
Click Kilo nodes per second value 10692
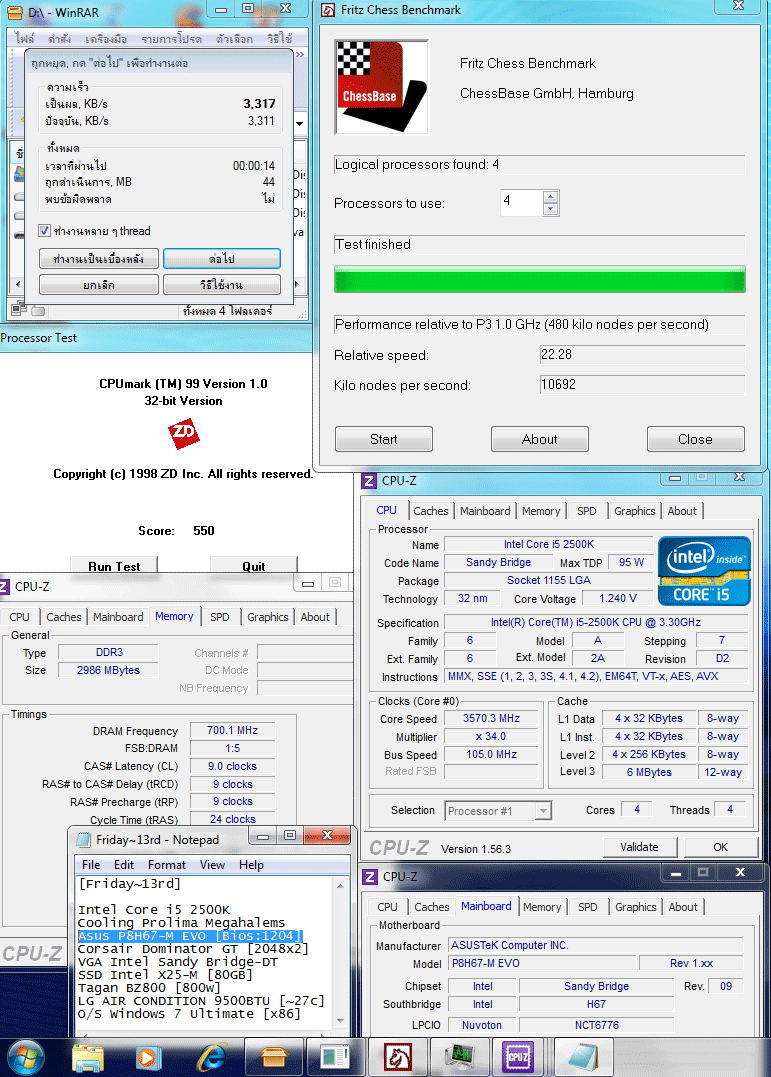coord(642,385)
